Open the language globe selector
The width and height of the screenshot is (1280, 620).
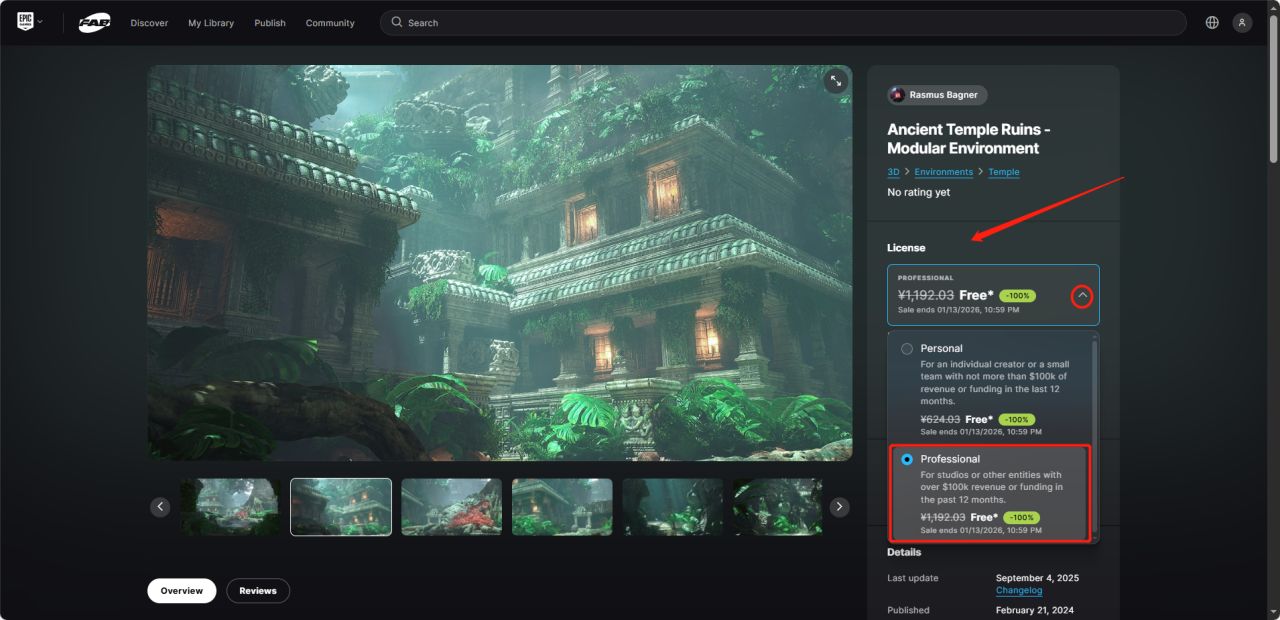1212,22
